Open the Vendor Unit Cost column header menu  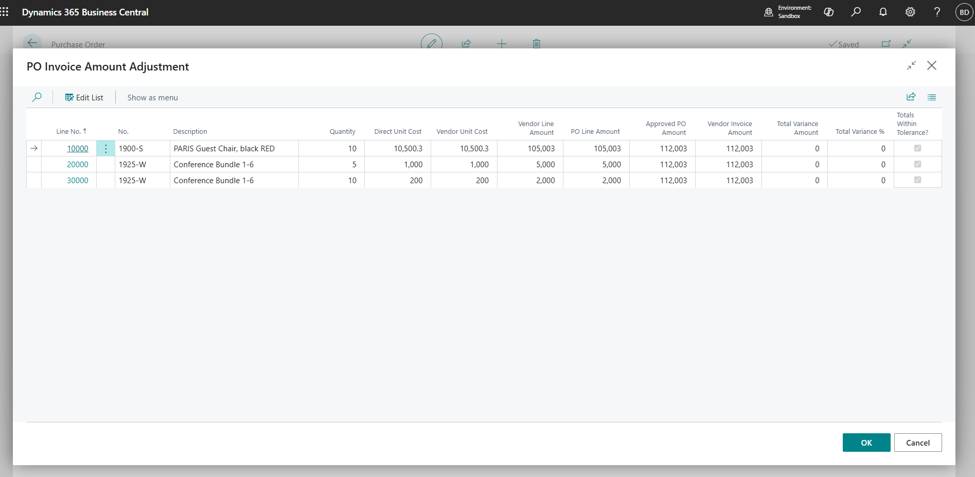(x=462, y=131)
